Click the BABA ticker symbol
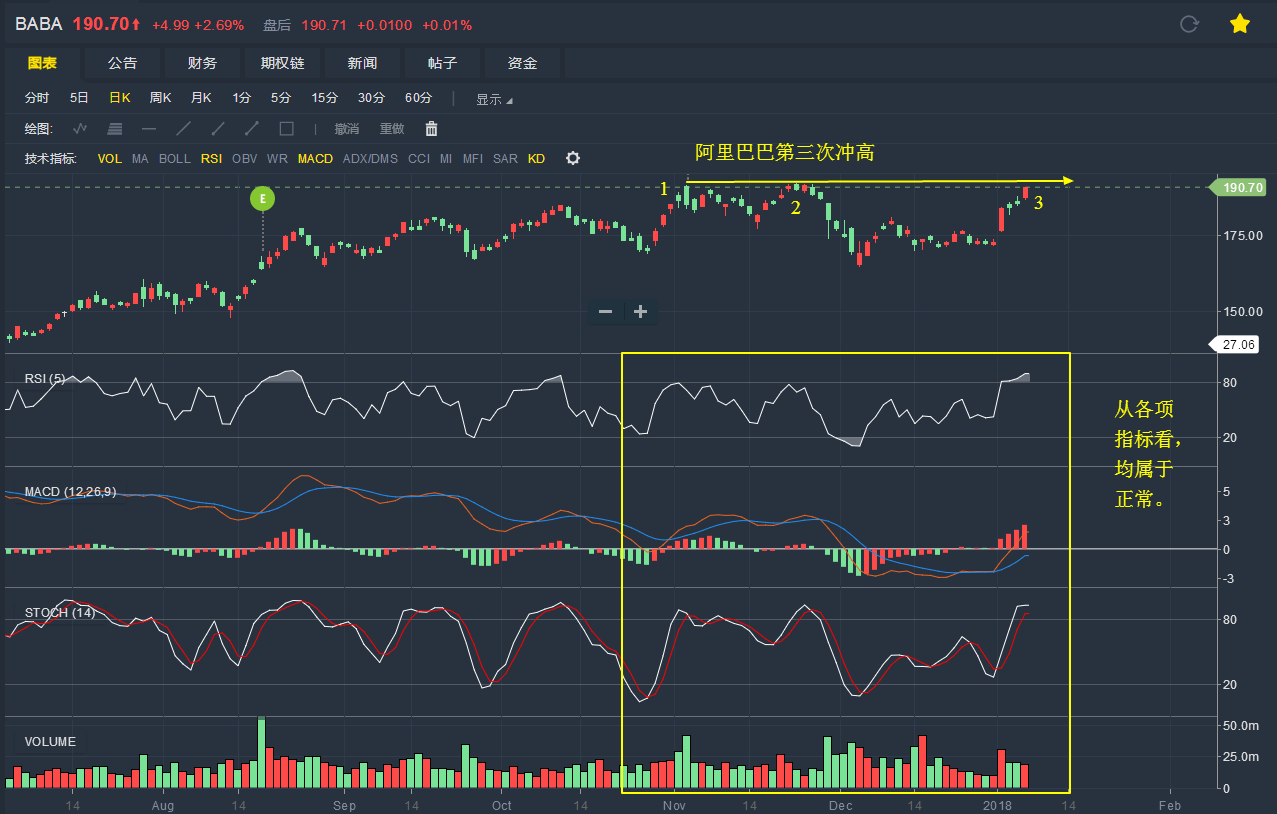This screenshot has width=1277, height=814. pos(38,24)
